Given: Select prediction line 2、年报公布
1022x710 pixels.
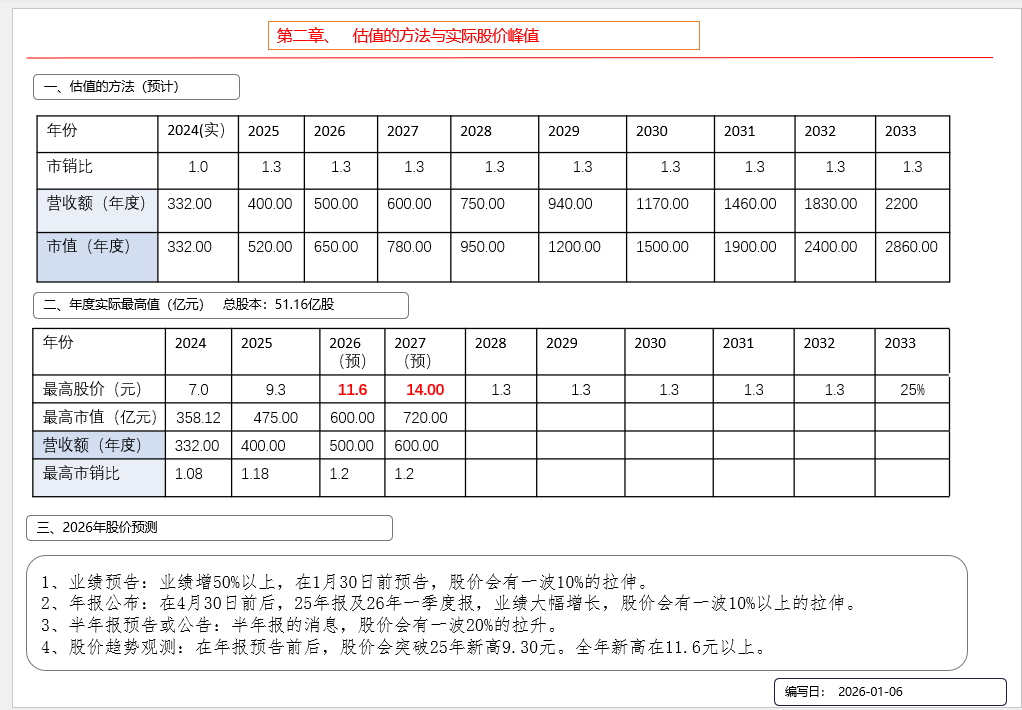Looking at the screenshot, I should [448, 603].
